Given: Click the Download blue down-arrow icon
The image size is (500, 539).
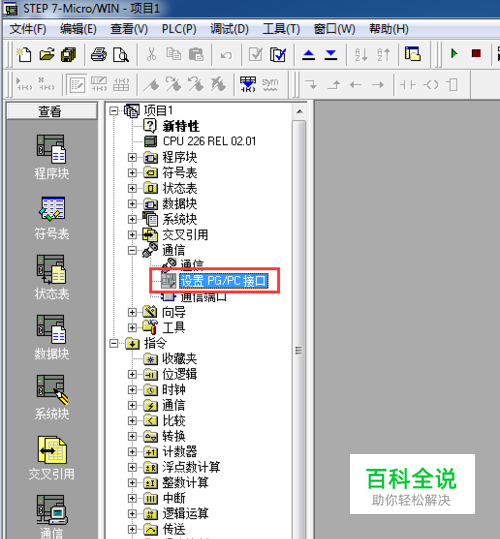Looking at the screenshot, I should 331,55.
